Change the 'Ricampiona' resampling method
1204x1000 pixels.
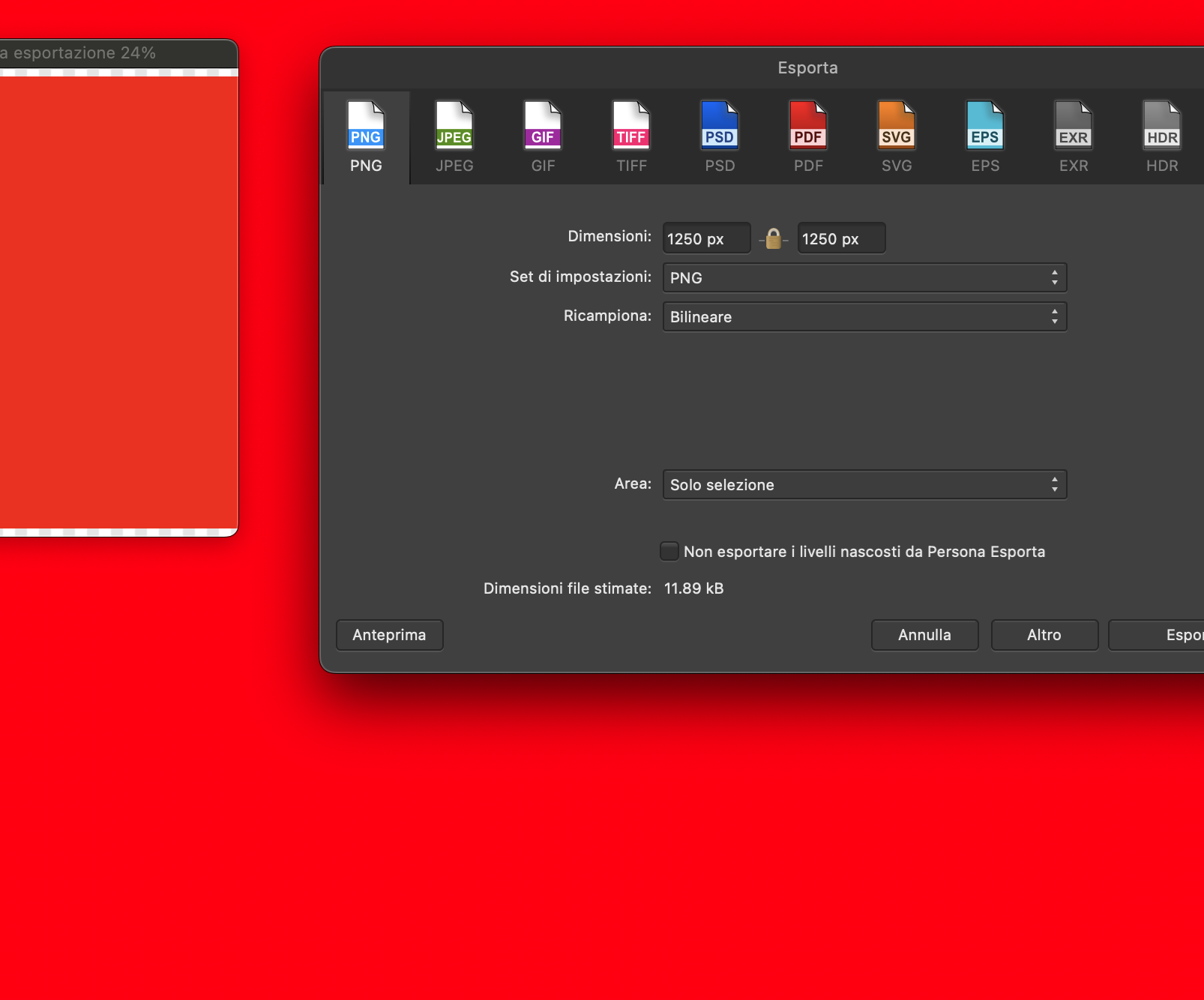(x=864, y=316)
